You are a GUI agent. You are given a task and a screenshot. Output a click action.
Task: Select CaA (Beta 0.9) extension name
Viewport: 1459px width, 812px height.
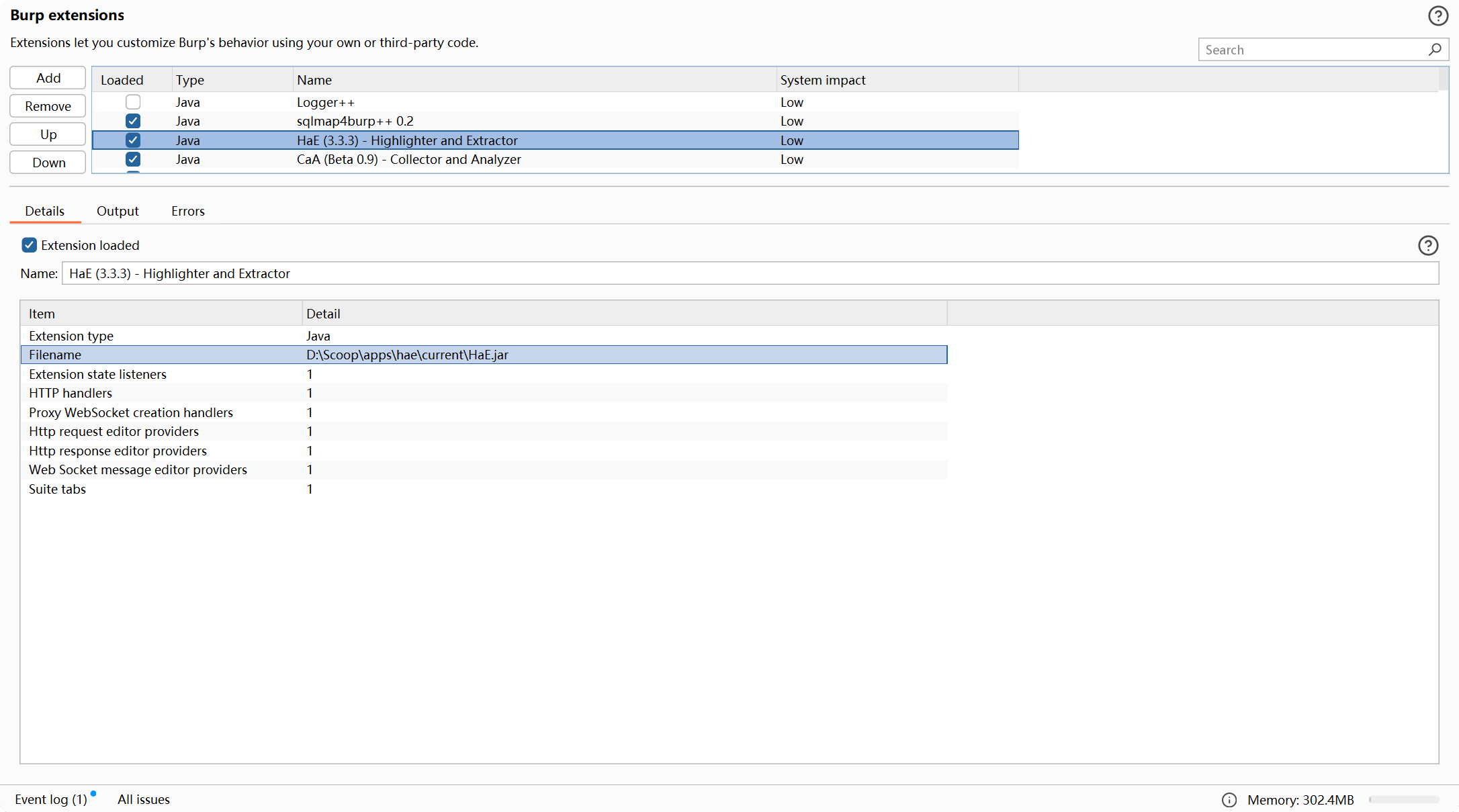[409, 159]
